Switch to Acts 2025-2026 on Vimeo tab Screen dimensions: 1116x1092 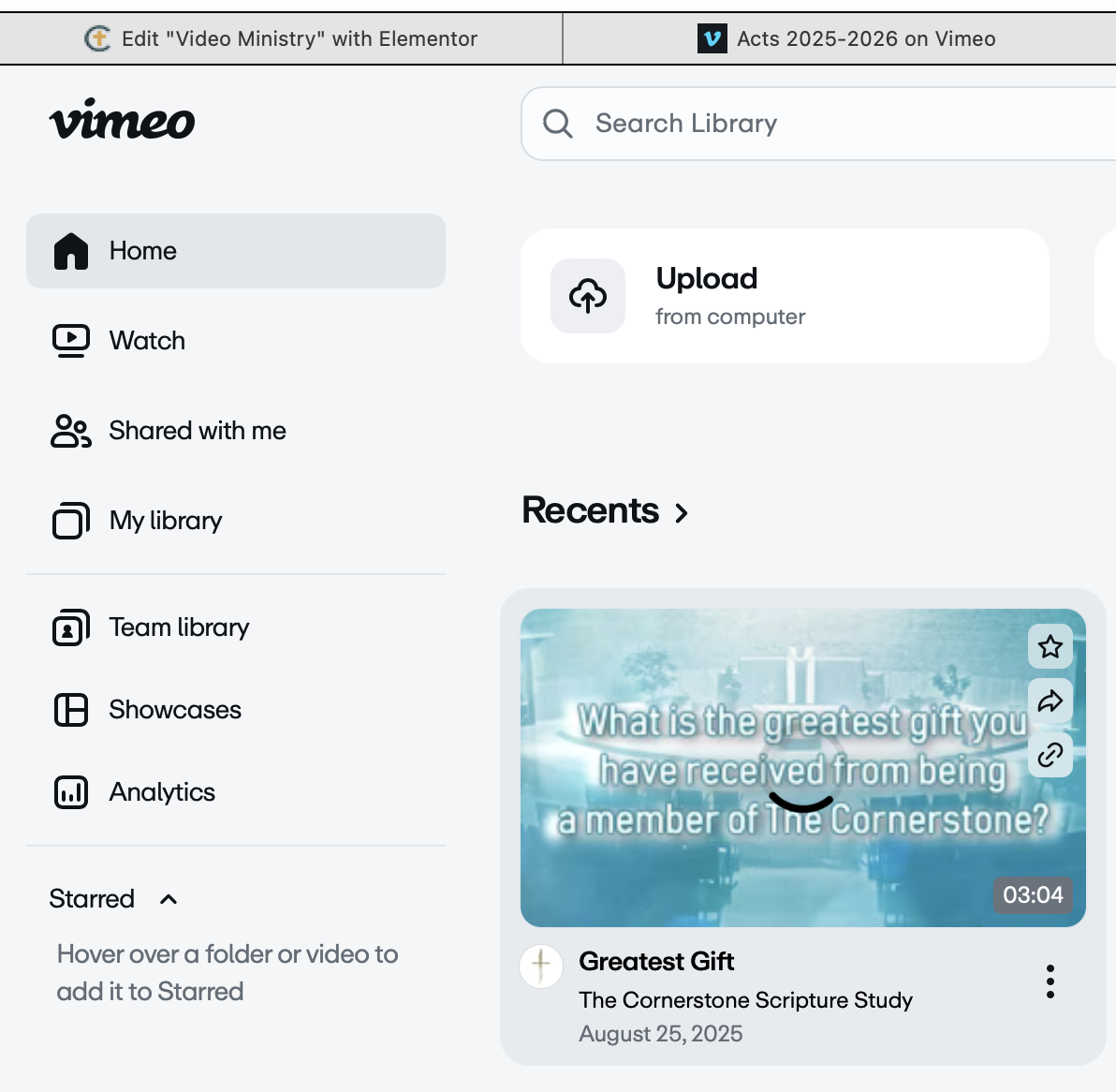click(x=840, y=38)
